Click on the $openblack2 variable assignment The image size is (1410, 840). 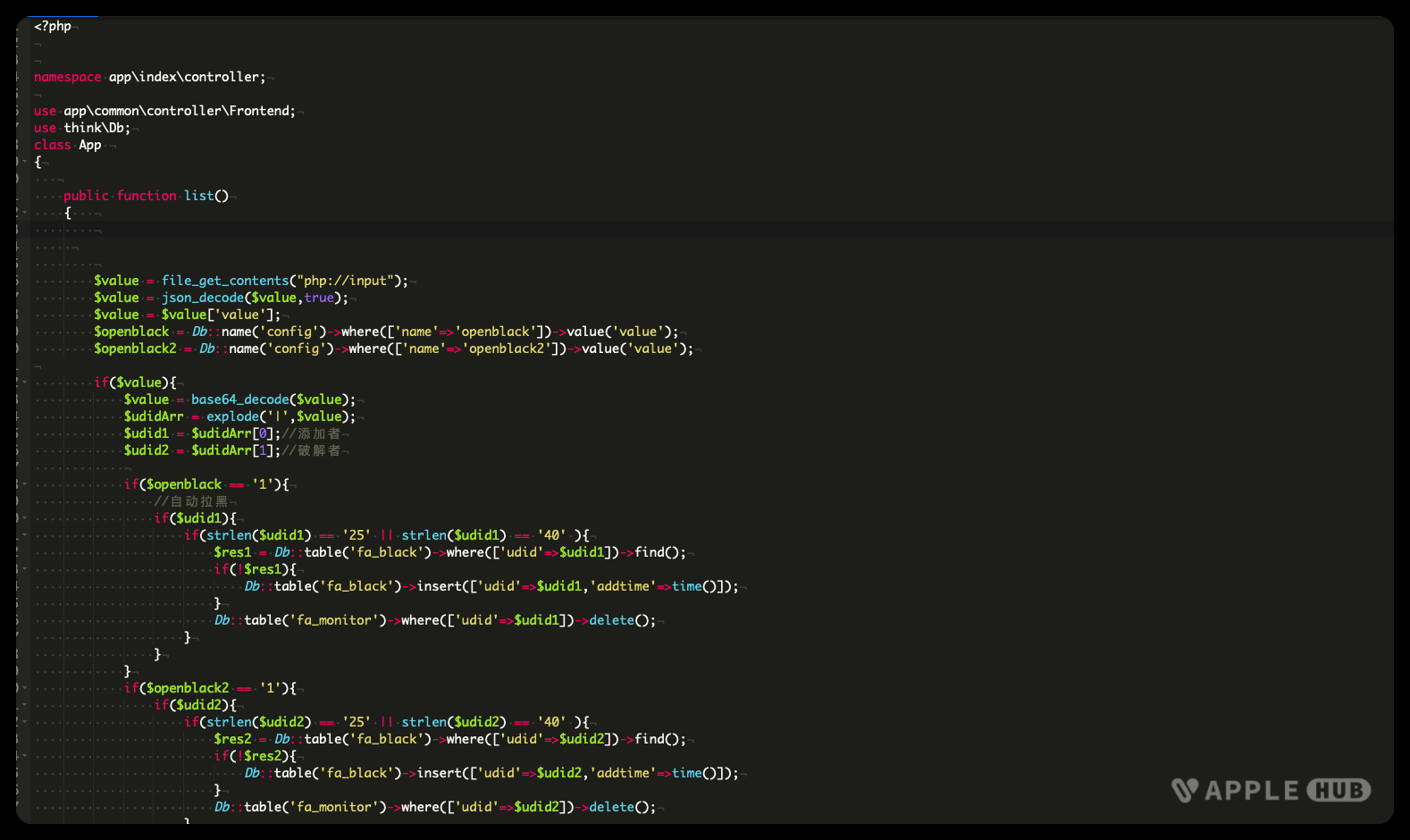point(135,349)
